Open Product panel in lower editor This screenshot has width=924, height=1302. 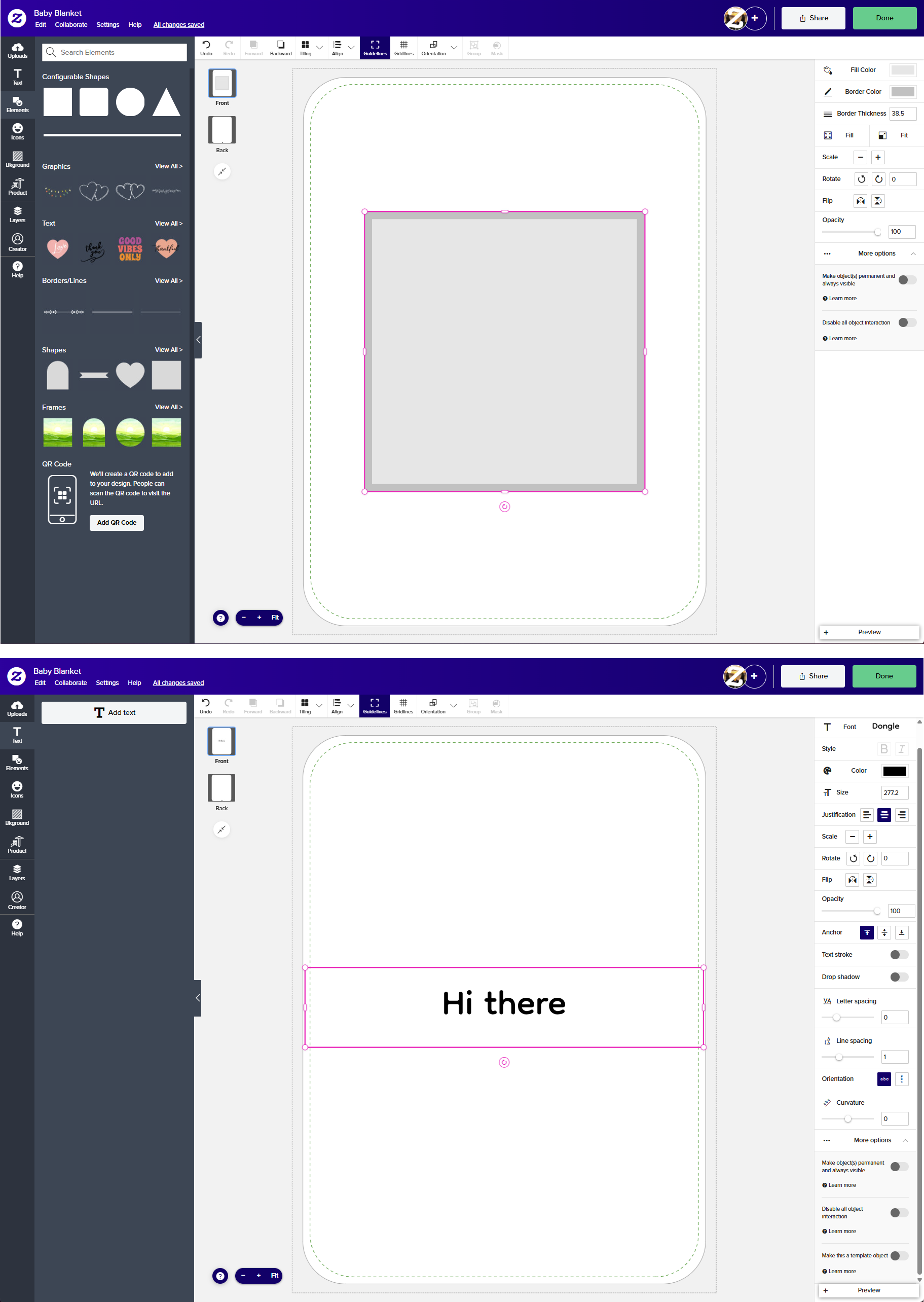(x=17, y=845)
